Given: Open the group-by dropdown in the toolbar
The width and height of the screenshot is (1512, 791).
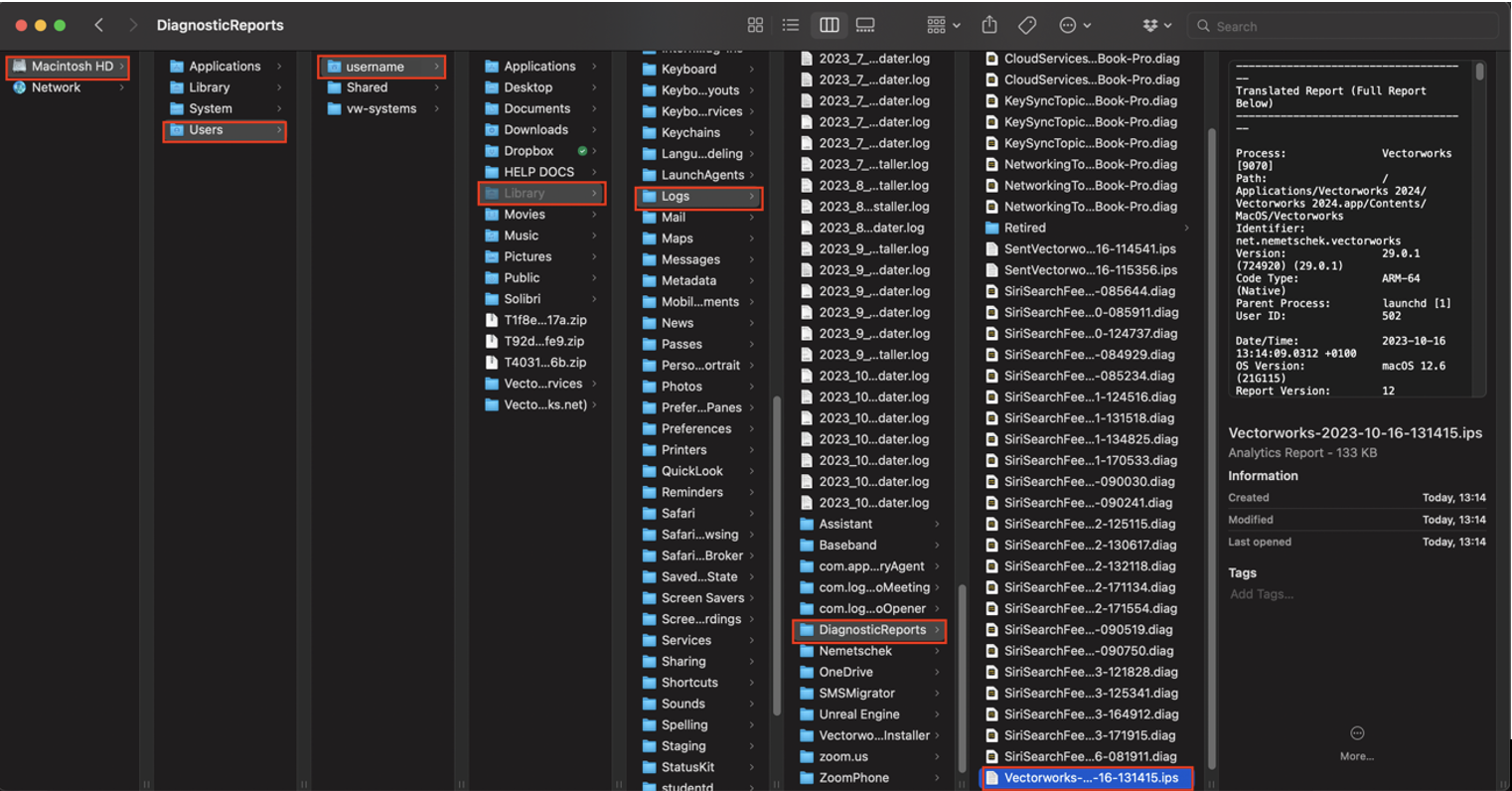Looking at the screenshot, I should click(942, 25).
